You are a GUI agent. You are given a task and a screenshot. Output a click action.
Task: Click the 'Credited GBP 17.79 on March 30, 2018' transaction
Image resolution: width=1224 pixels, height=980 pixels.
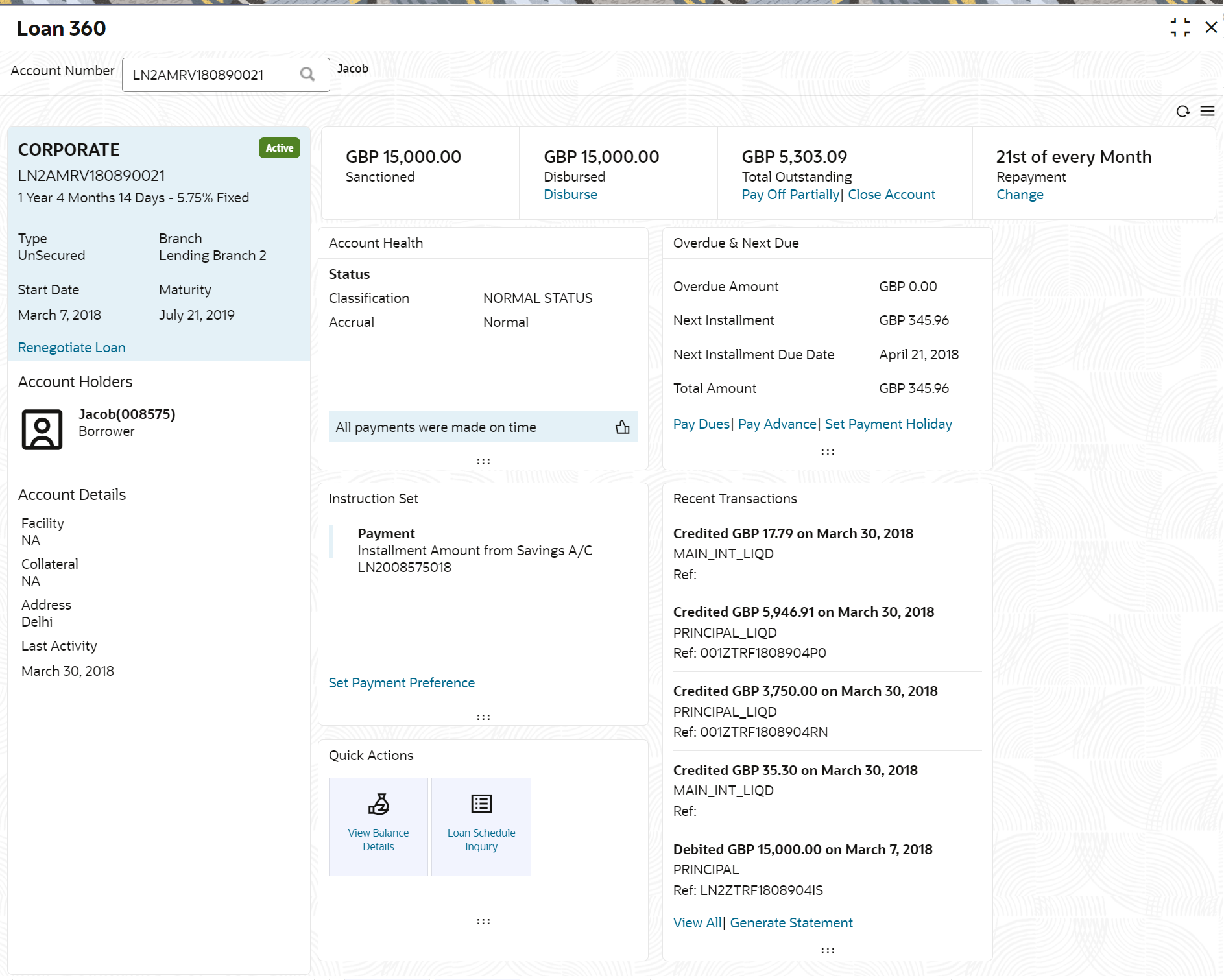coord(793,534)
